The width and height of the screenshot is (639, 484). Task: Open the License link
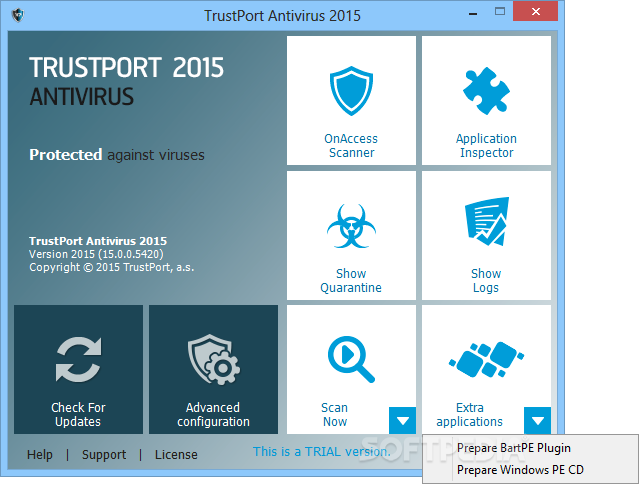[x=176, y=454]
